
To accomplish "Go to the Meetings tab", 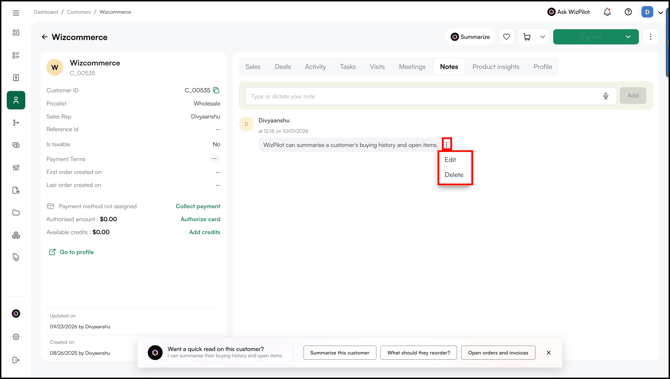I will [x=412, y=67].
